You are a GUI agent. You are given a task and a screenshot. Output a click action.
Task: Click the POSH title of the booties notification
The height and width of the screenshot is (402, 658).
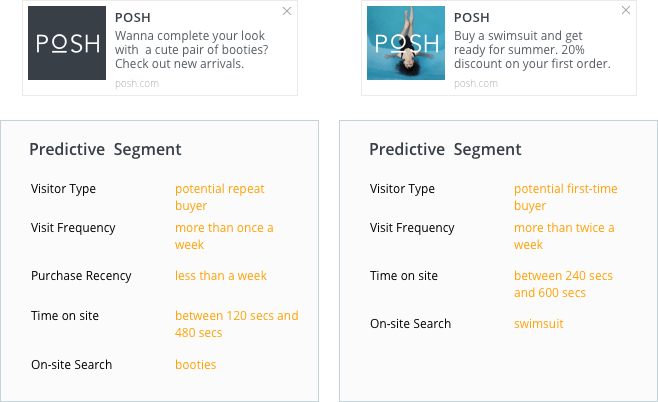132,17
